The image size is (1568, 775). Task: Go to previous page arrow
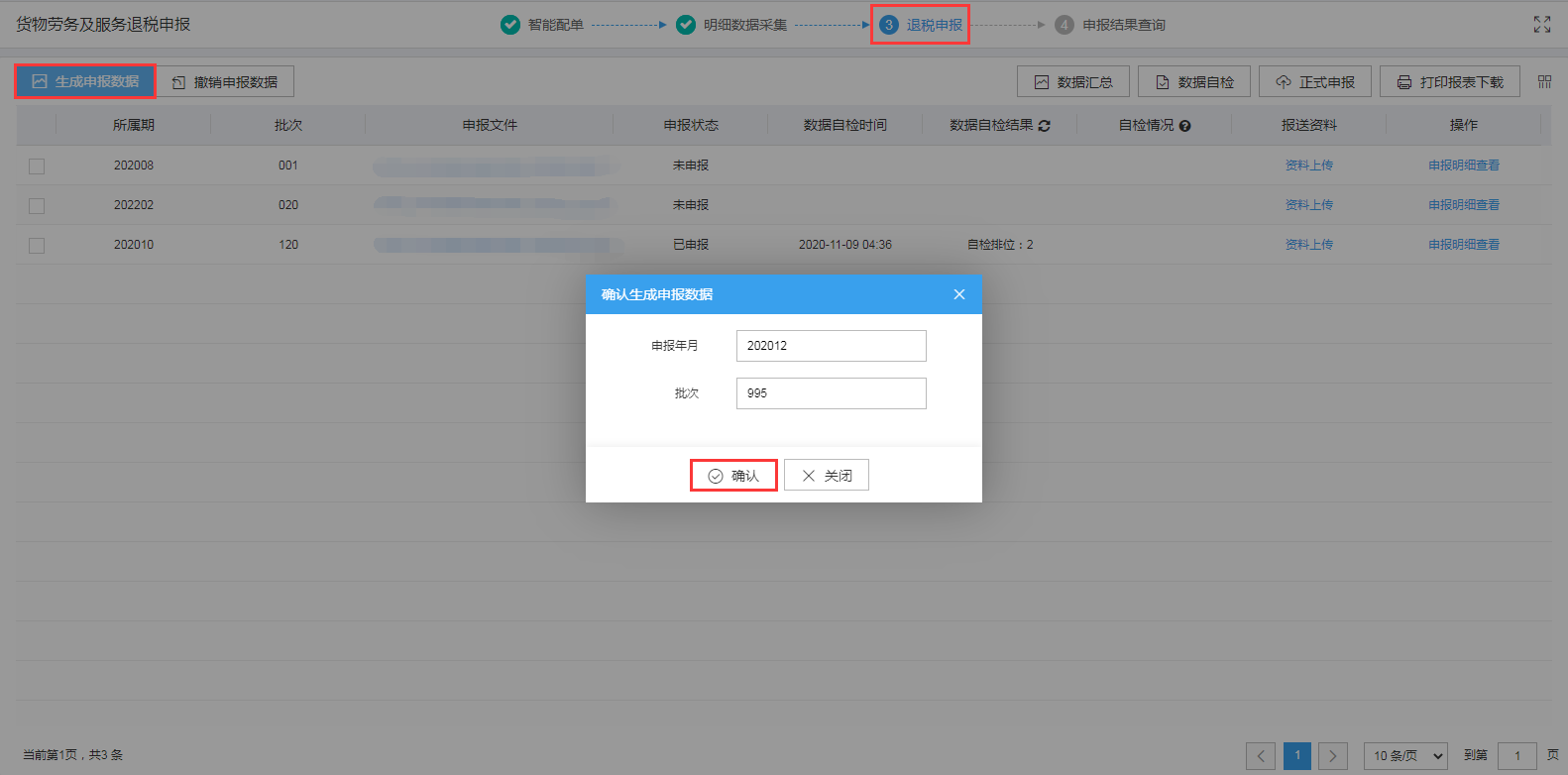(1261, 755)
